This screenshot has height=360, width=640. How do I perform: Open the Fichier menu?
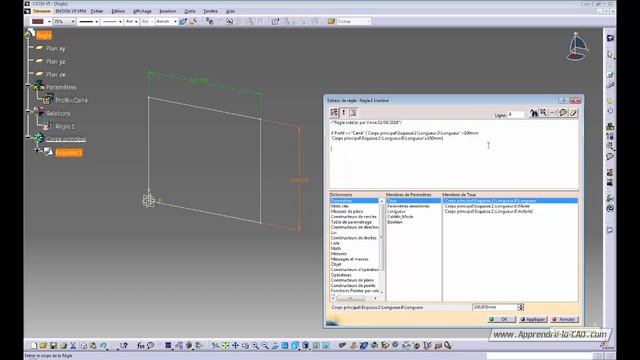click(97, 11)
